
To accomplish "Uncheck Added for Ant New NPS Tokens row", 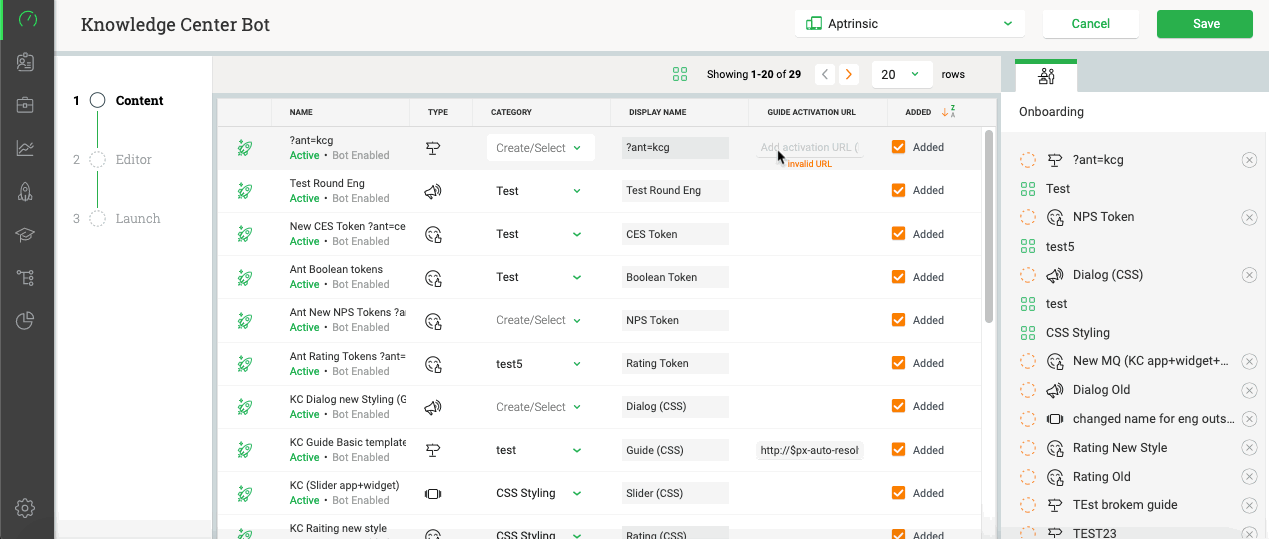I will pos(898,319).
